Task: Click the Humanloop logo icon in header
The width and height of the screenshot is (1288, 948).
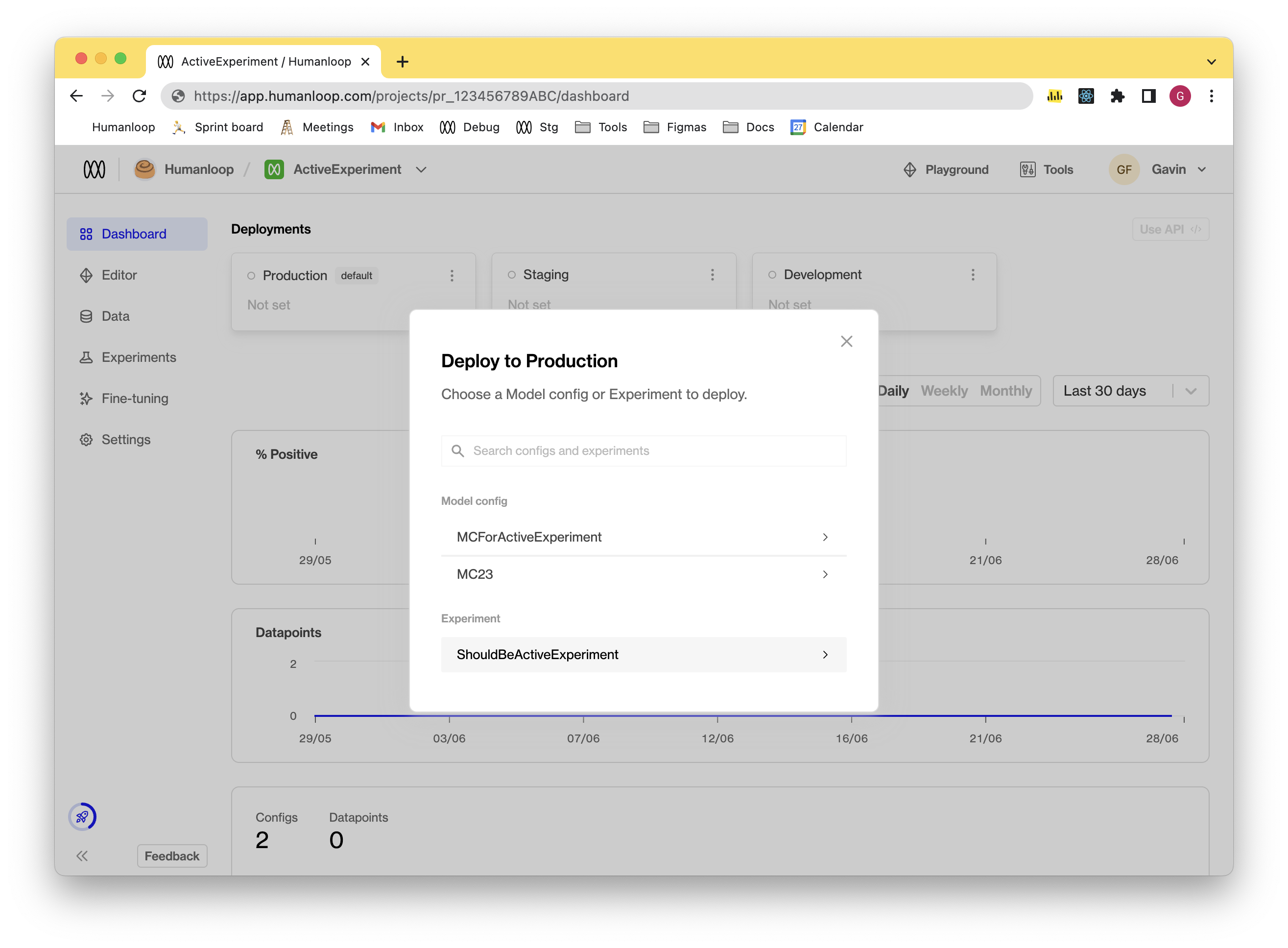Action: coord(94,169)
